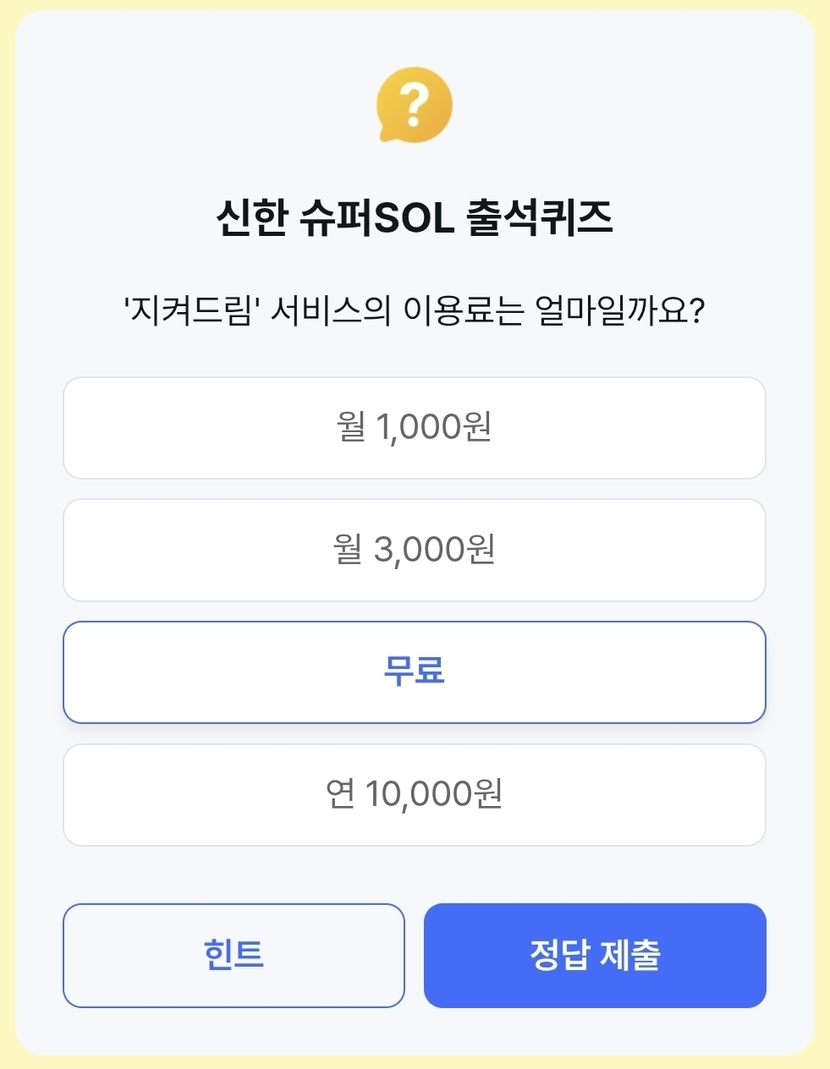Choose the free-of-charge answer outlined in blue
Screen dimensions: 830x1069
click(414, 672)
